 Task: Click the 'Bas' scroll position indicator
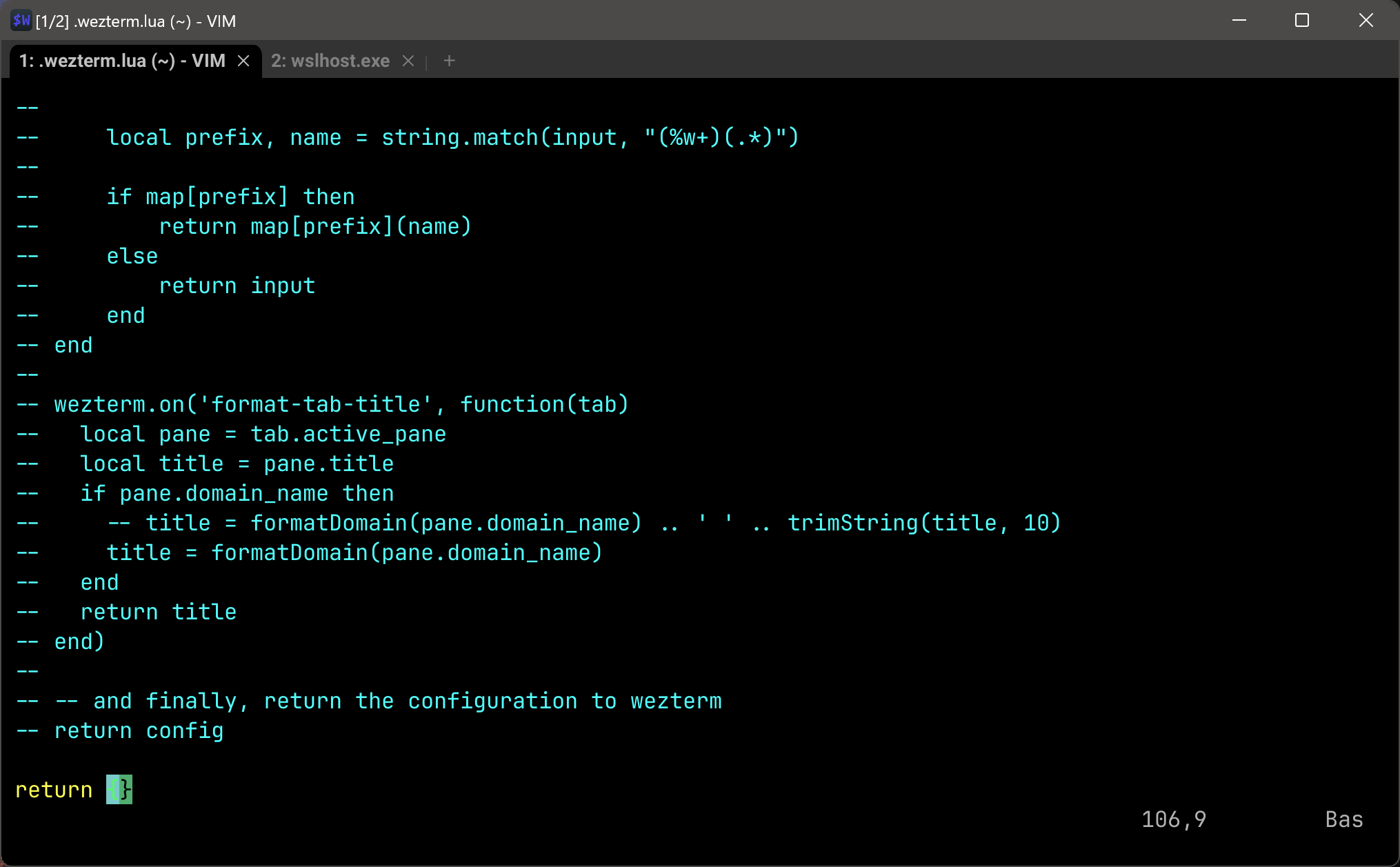click(x=1343, y=819)
